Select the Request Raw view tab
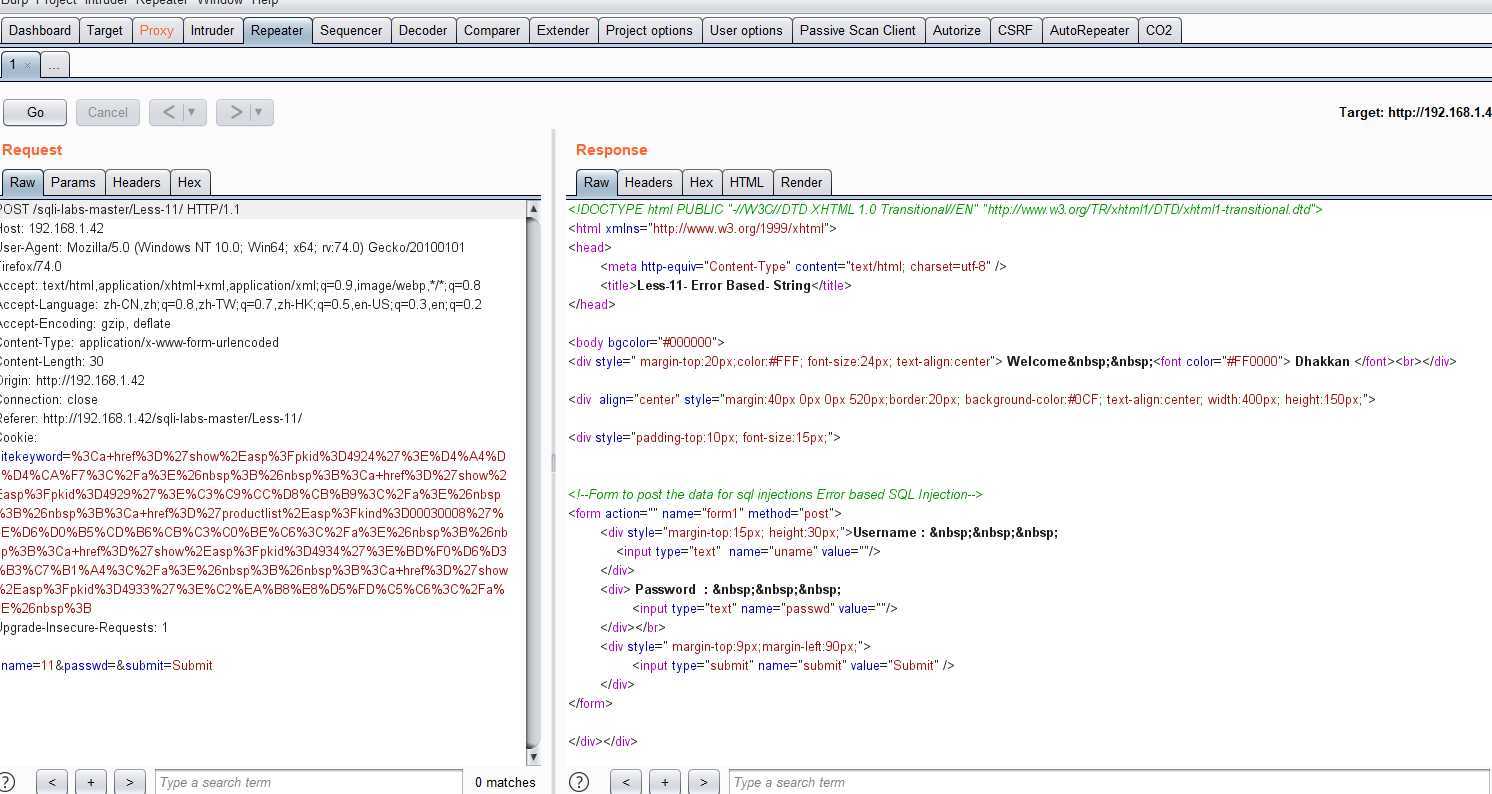Screen dimensions: 1492x794 (x=23, y=182)
